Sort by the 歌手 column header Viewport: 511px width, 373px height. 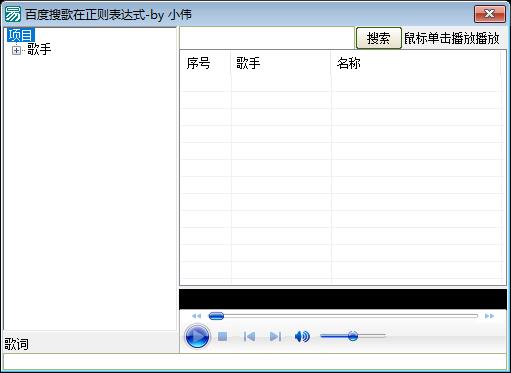(281, 63)
